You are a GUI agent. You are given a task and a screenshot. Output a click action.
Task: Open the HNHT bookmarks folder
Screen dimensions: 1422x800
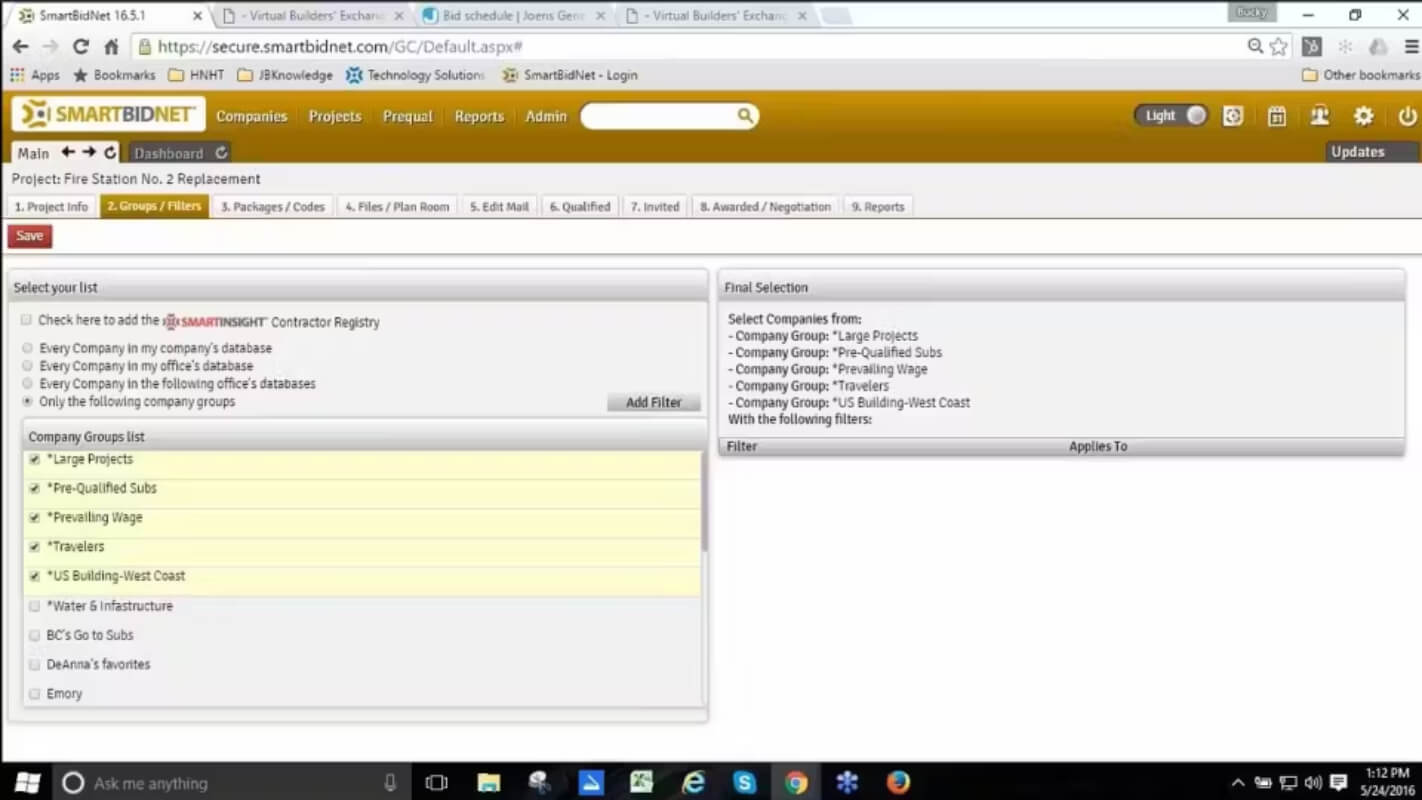(196, 75)
